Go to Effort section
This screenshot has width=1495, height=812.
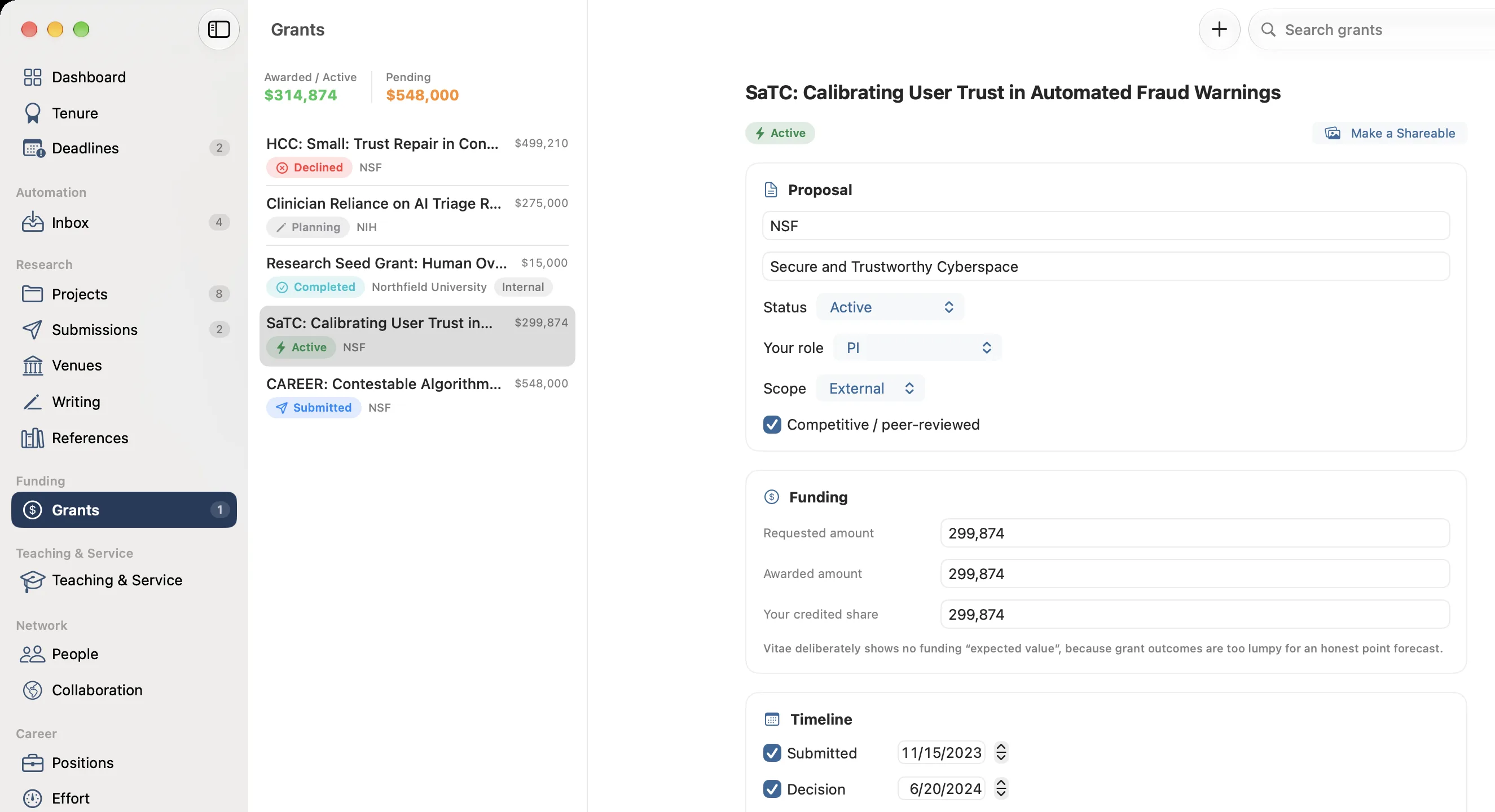click(124, 798)
